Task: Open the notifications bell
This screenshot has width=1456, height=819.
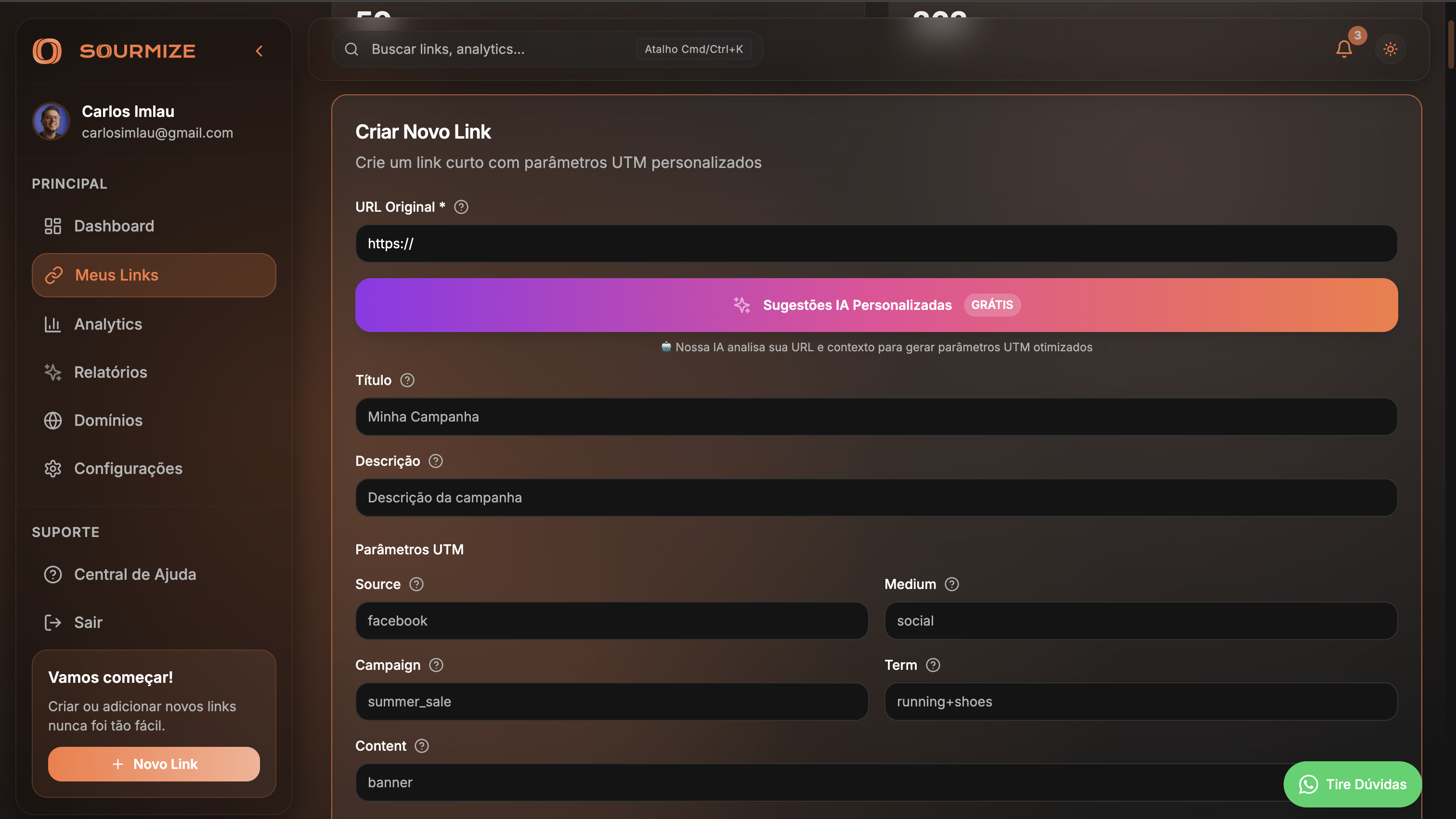Action: 1344,49
